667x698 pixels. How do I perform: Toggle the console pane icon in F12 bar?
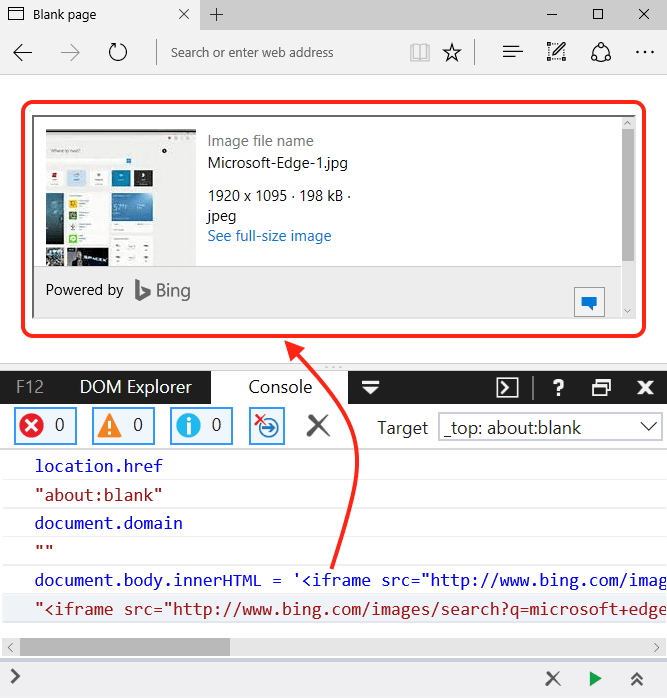pyautogui.click(x=507, y=387)
